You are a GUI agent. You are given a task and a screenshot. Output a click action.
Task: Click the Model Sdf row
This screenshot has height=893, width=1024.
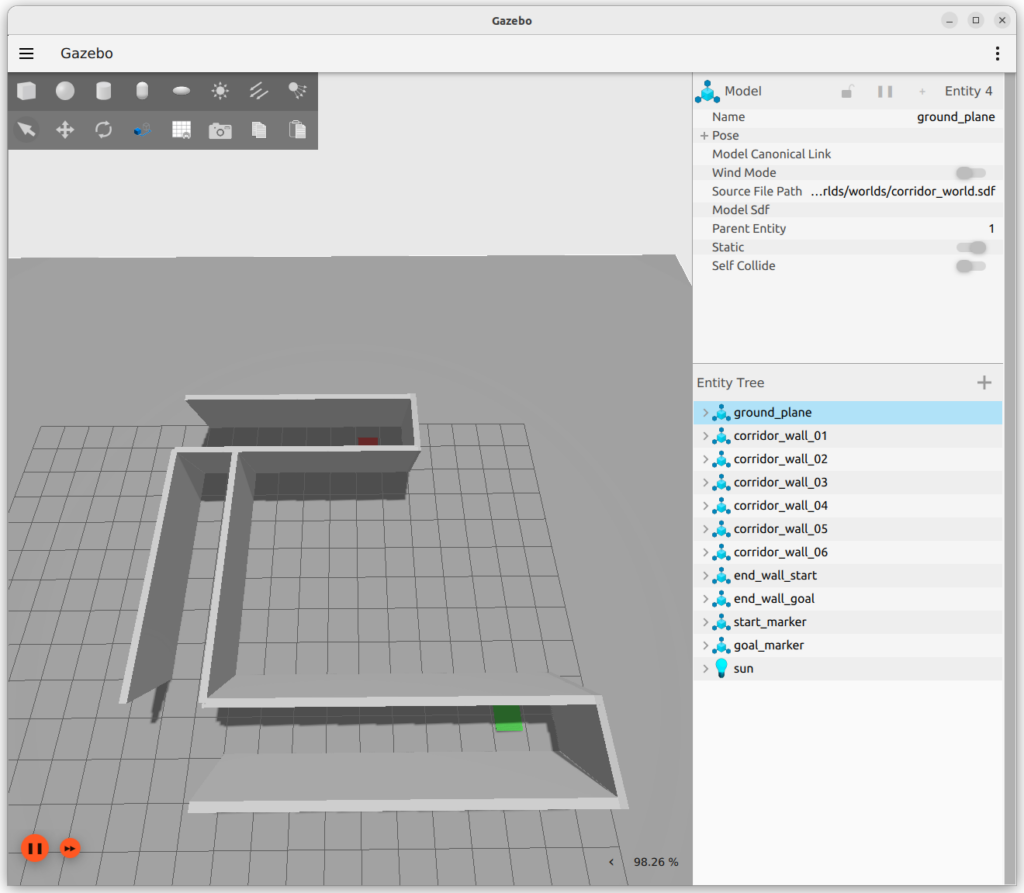(848, 210)
